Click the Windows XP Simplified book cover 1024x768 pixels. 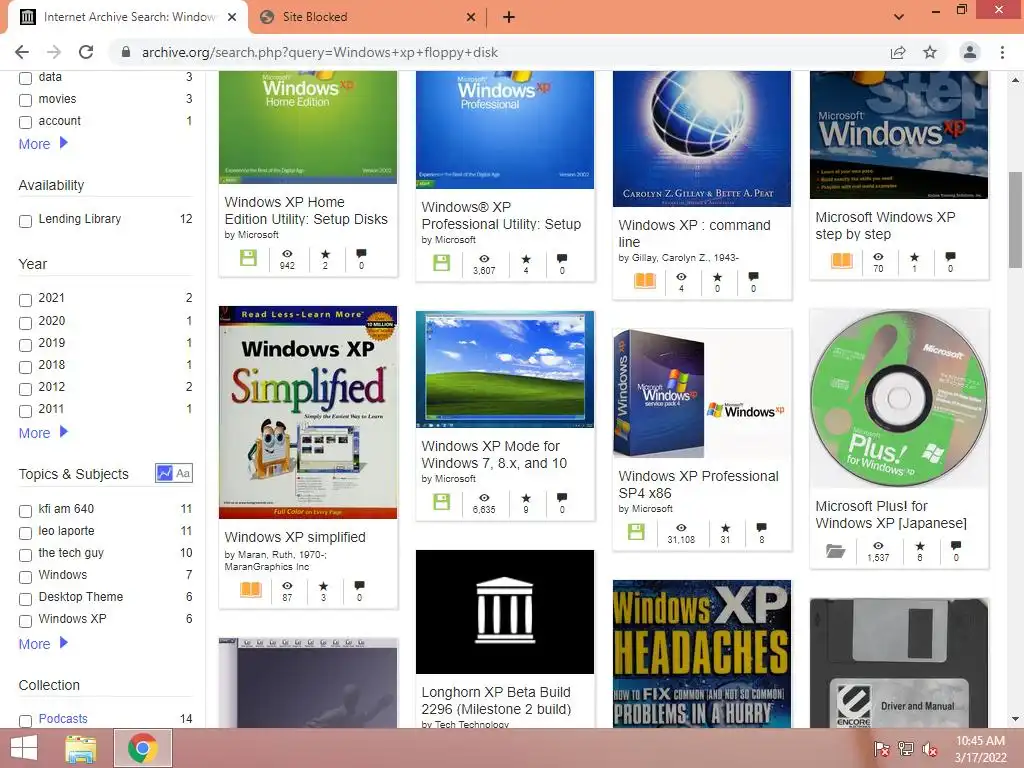(x=308, y=412)
